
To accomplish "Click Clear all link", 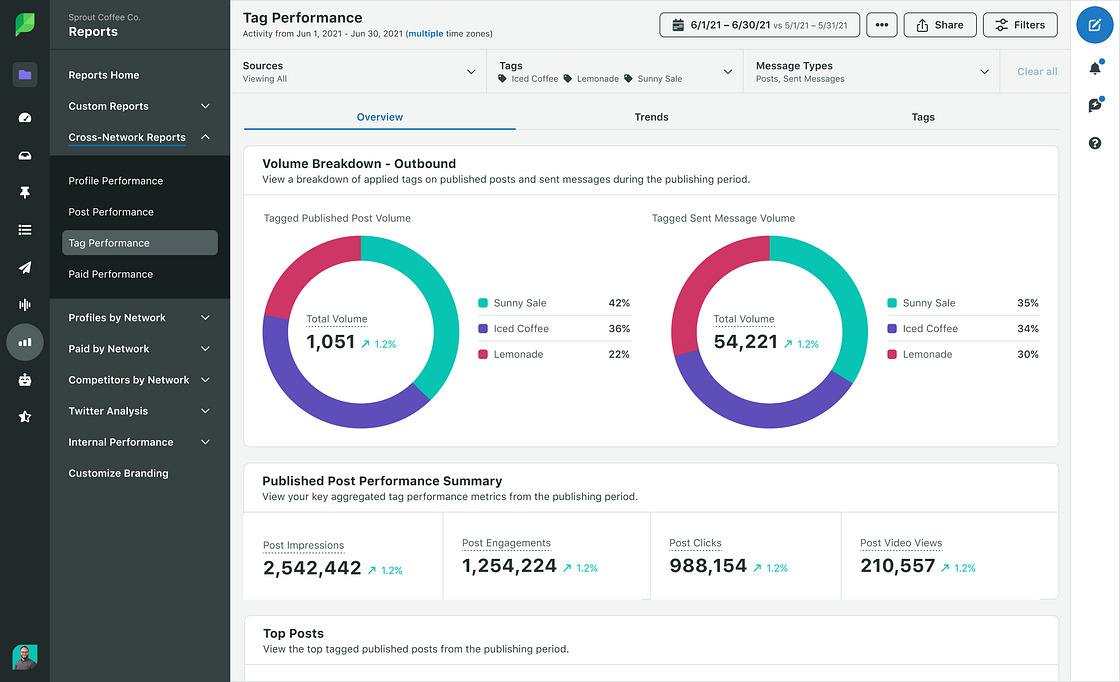I will pyautogui.click(x=1036, y=71).
